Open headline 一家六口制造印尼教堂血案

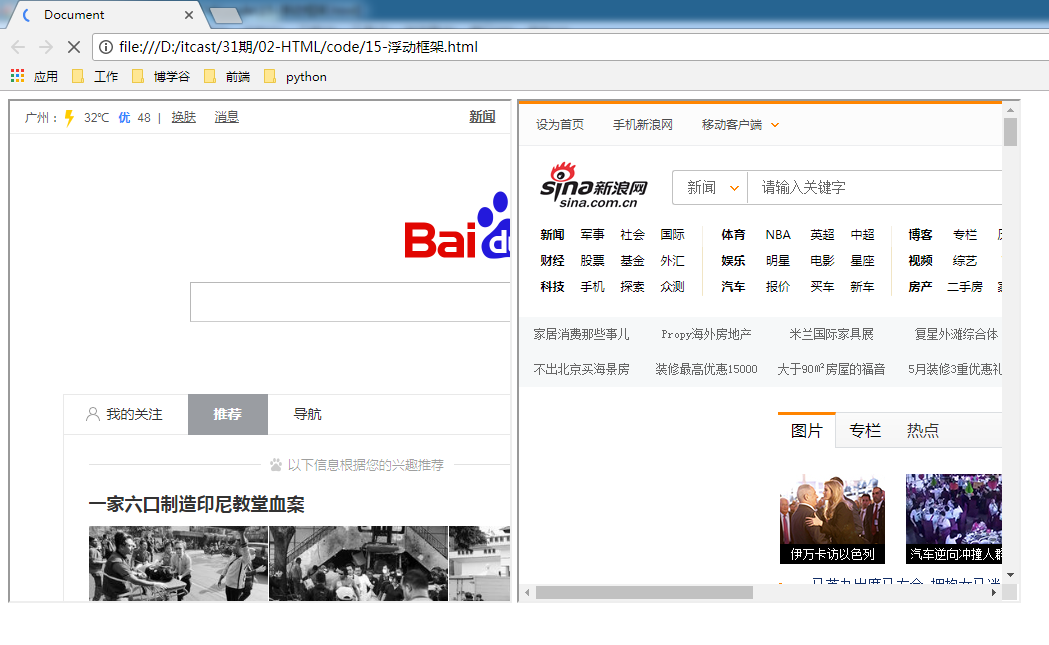[196, 504]
